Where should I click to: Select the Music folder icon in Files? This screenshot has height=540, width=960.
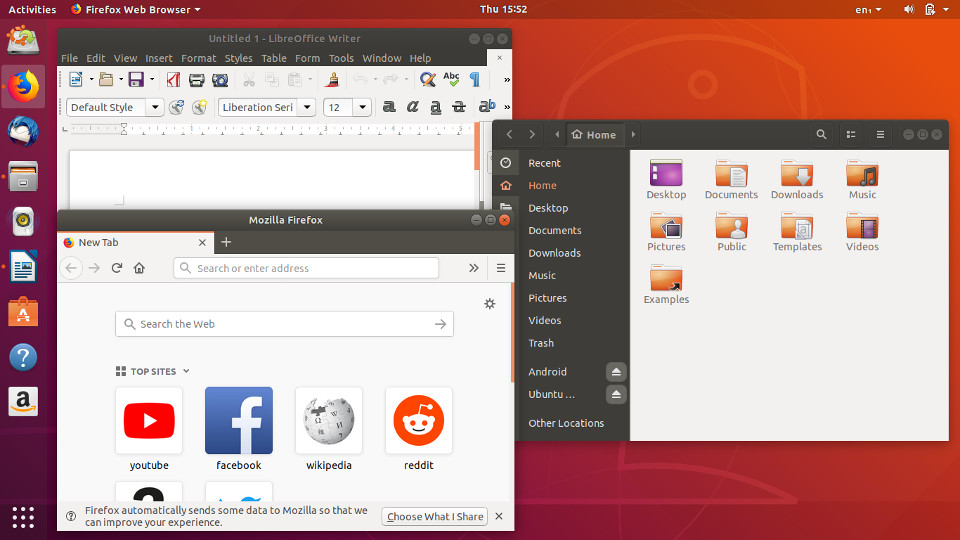click(862, 174)
